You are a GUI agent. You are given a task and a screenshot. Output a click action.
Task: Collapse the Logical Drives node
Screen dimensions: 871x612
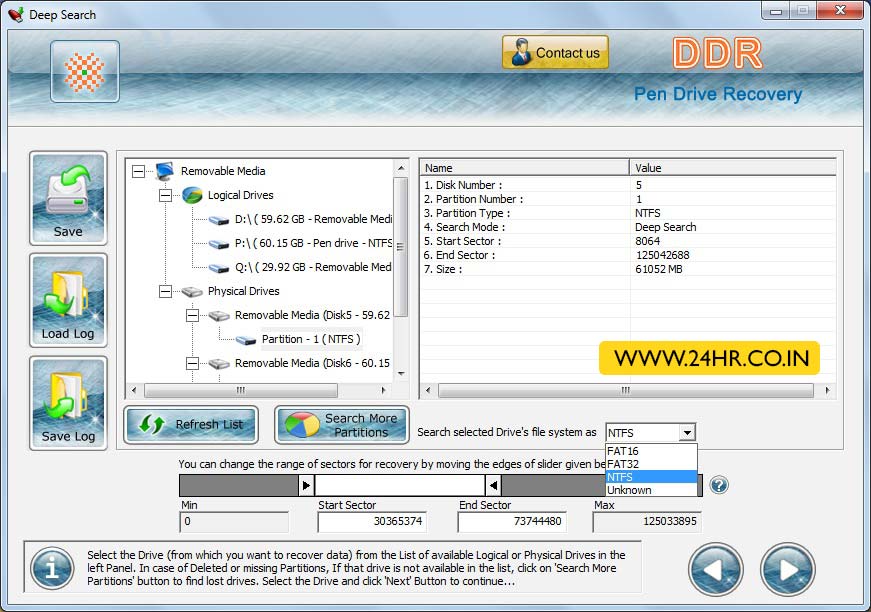[x=165, y=195]
